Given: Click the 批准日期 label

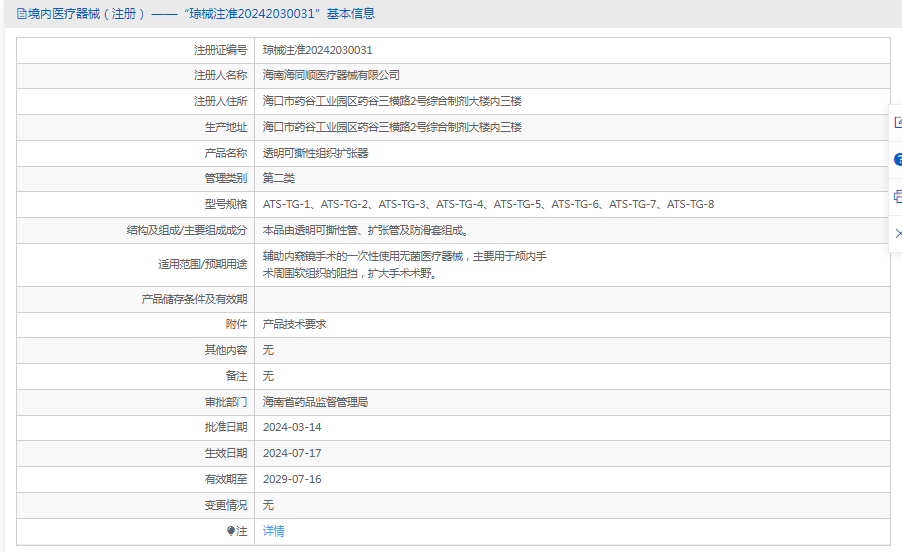Looking at the screenshot, I should tap(226, 427).
